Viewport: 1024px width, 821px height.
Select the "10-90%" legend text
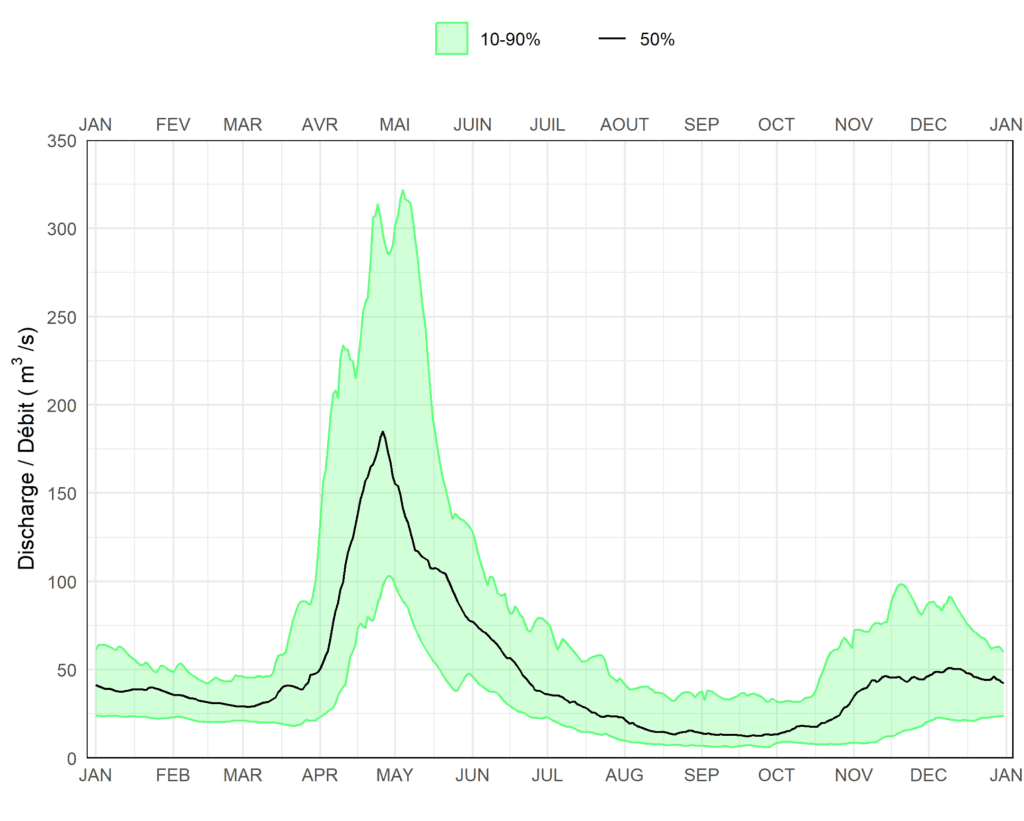pyautogui.click(x=510, y=40)
